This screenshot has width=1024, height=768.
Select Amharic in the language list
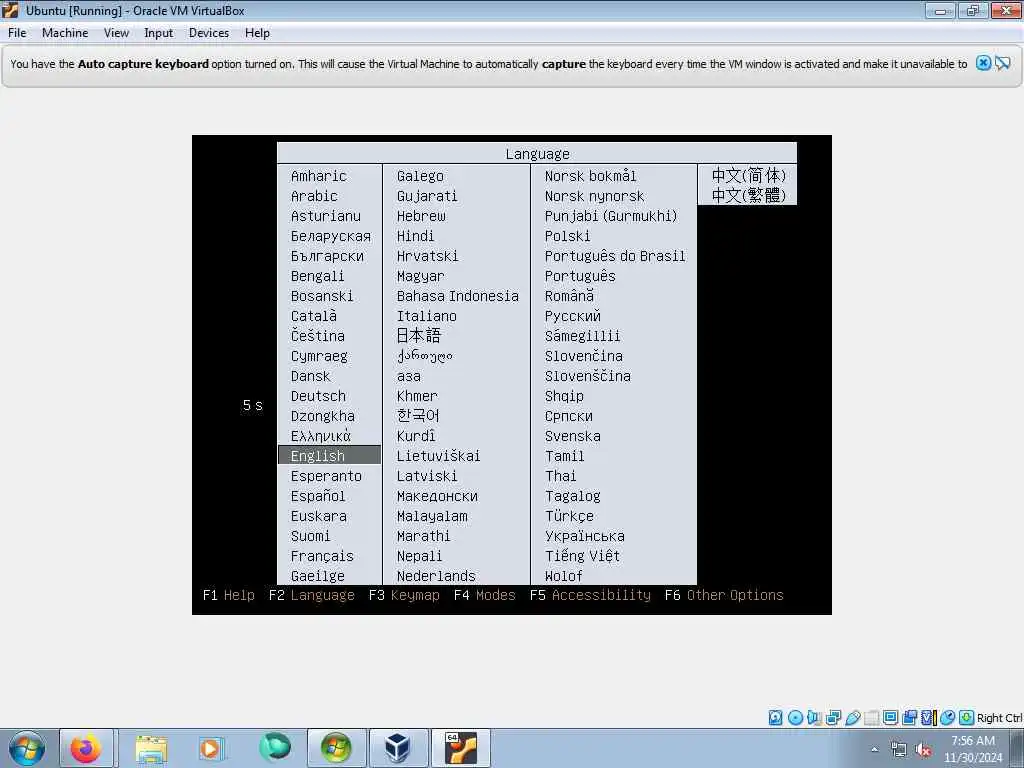(x=319, y=176)
